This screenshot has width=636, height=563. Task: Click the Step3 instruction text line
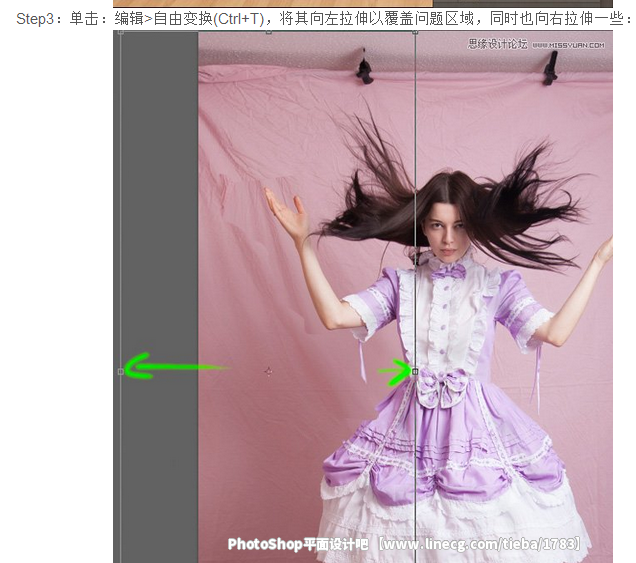click(x=324, y=19)
